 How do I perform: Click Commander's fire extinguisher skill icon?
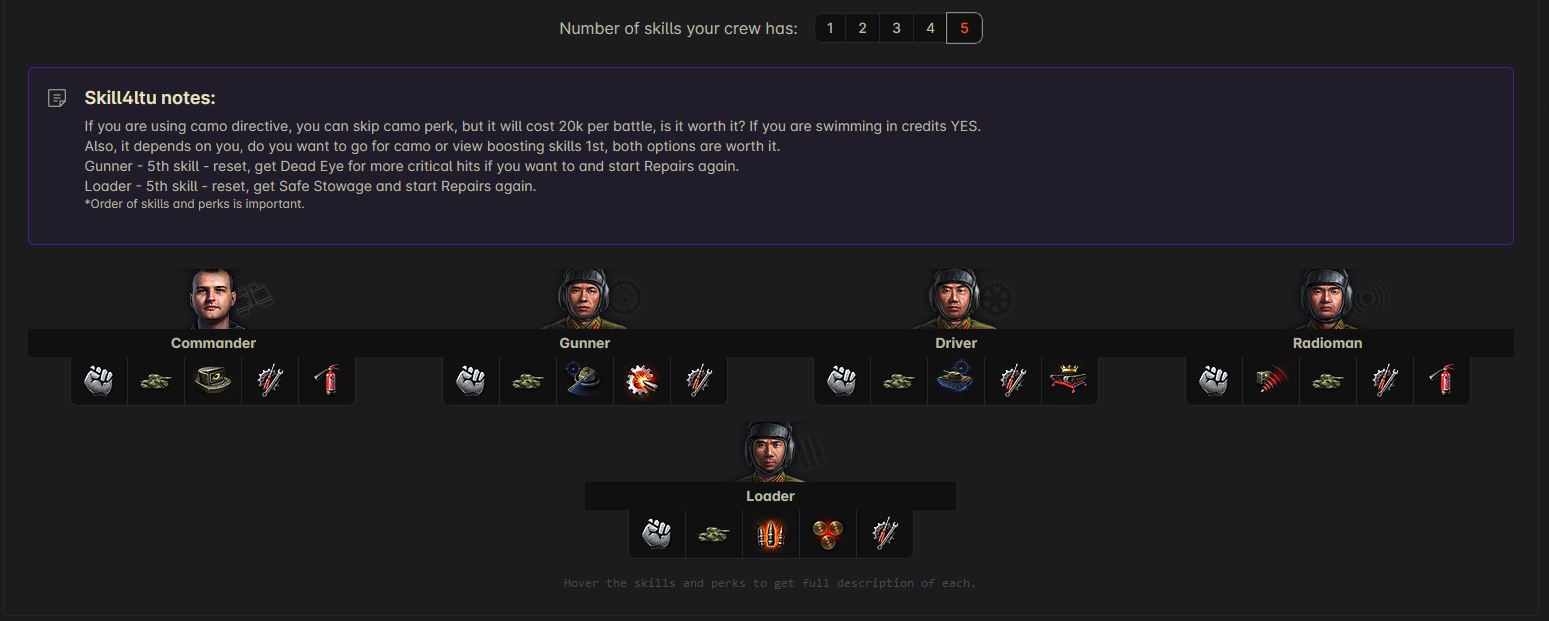point(327,380)
